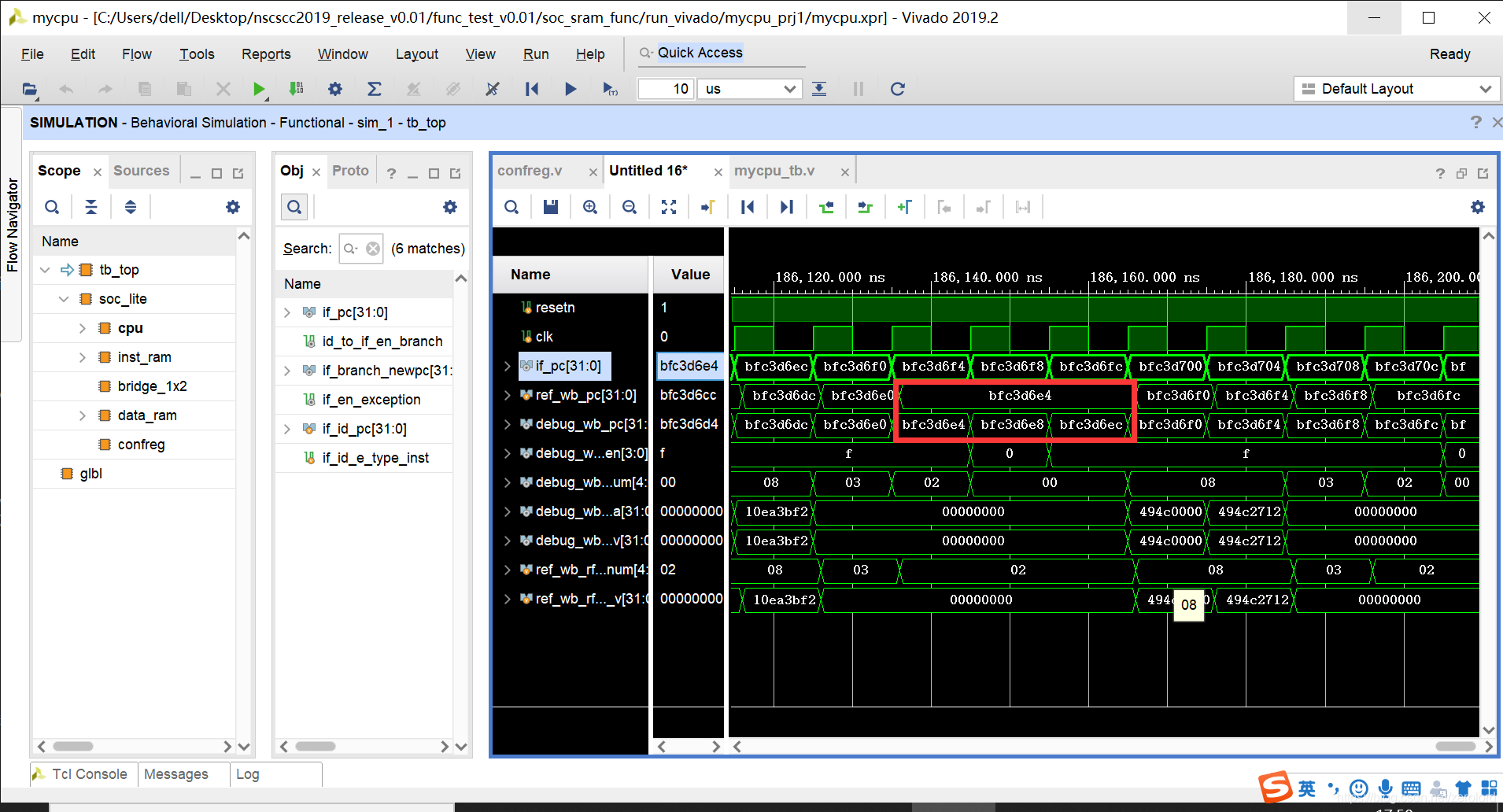Viewport: 1503px width, 812px height.
Task: Collapse the soc_lite scope node
Action: [x=64, y=299]
